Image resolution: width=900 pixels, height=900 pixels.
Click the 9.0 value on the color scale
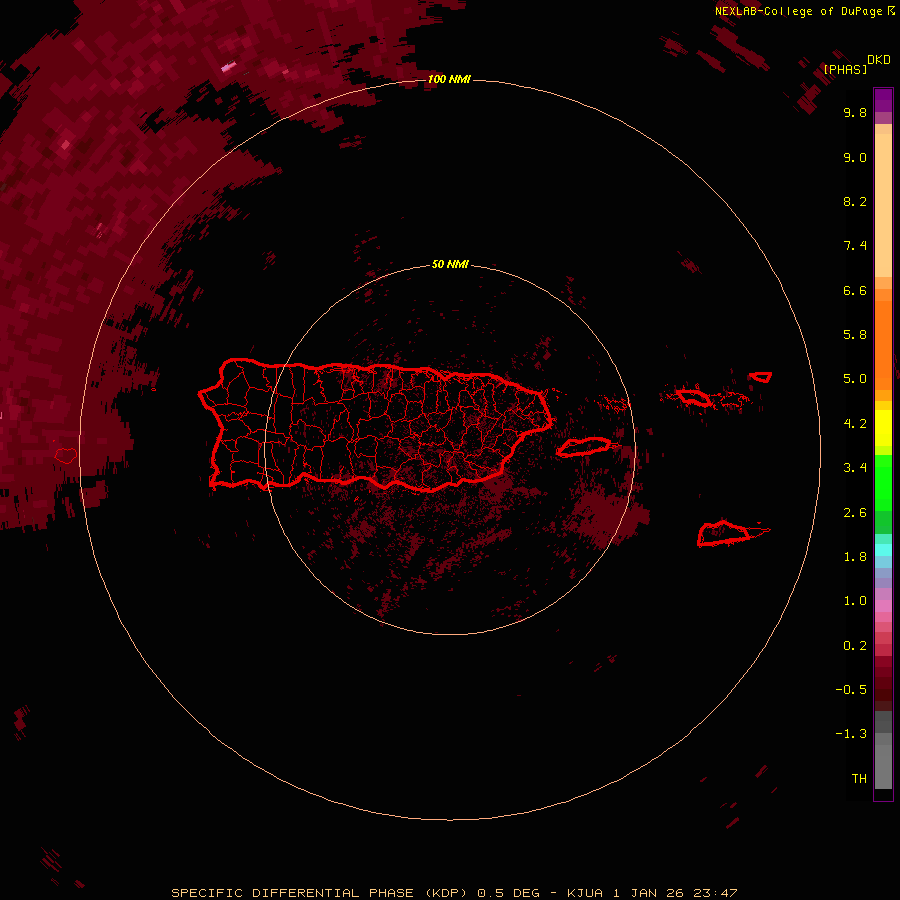point(855,157)
